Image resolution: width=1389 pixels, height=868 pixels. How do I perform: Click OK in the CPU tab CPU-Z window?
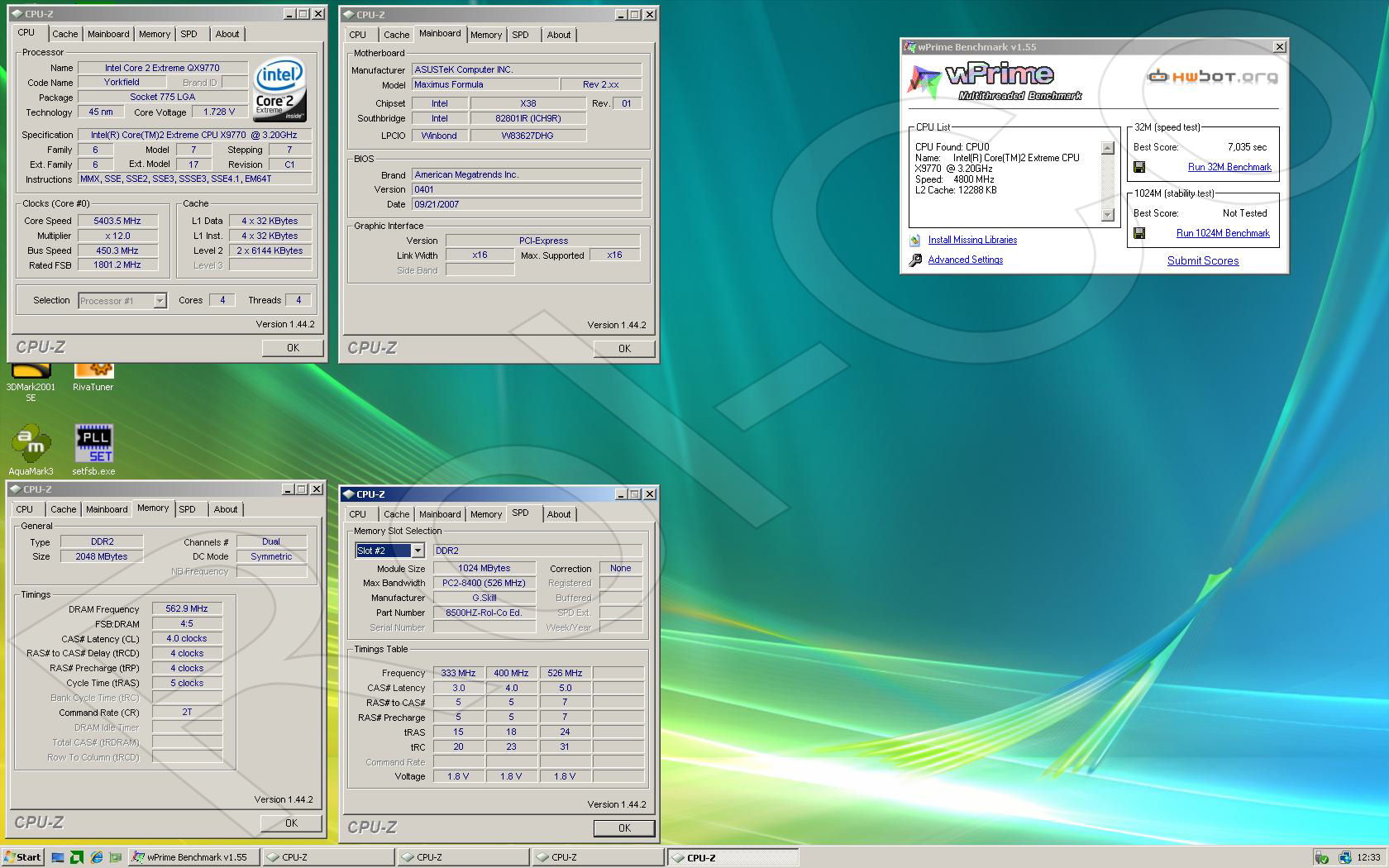point(293,348)
